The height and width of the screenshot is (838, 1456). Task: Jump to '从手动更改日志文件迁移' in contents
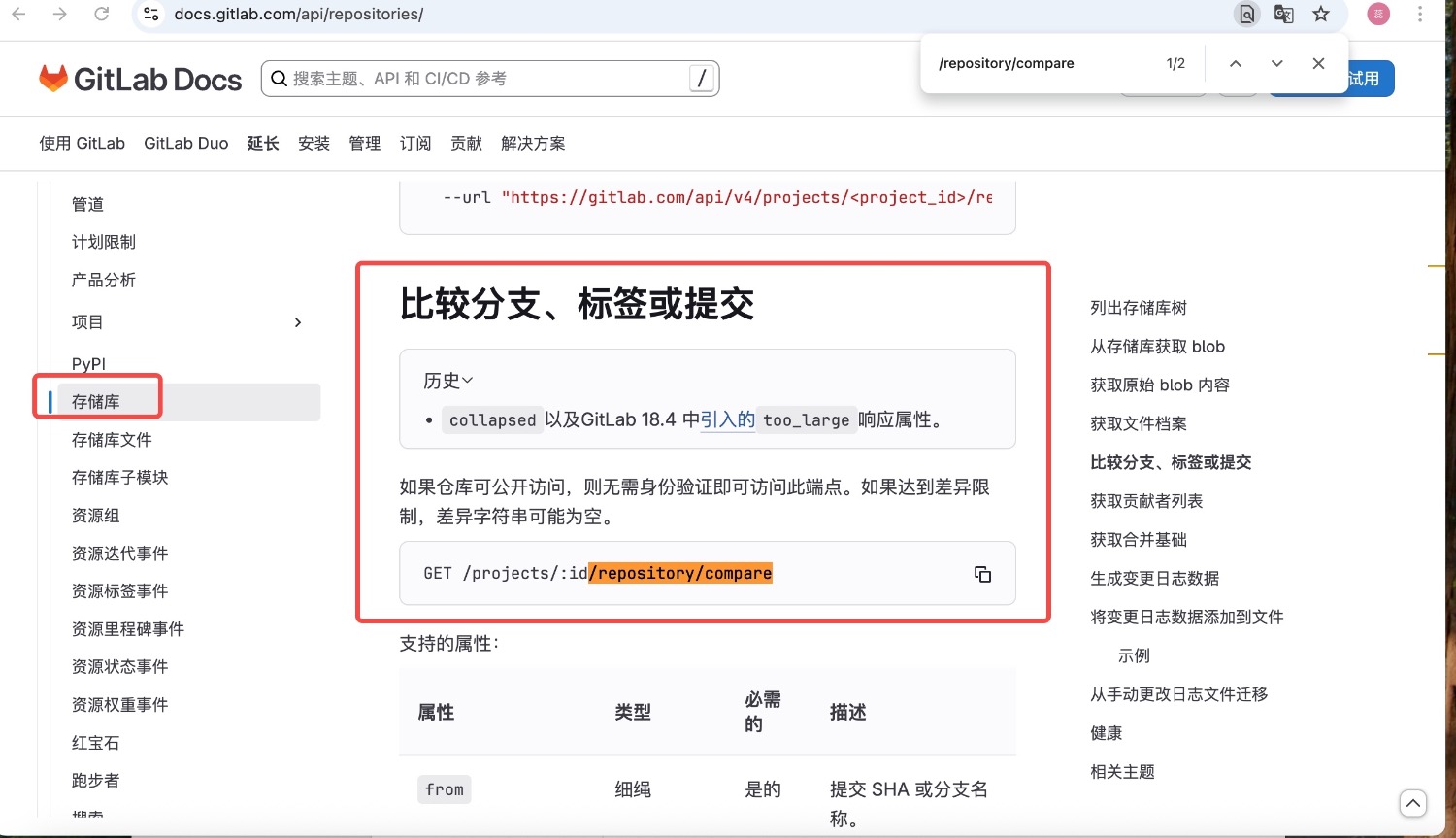1179,694
